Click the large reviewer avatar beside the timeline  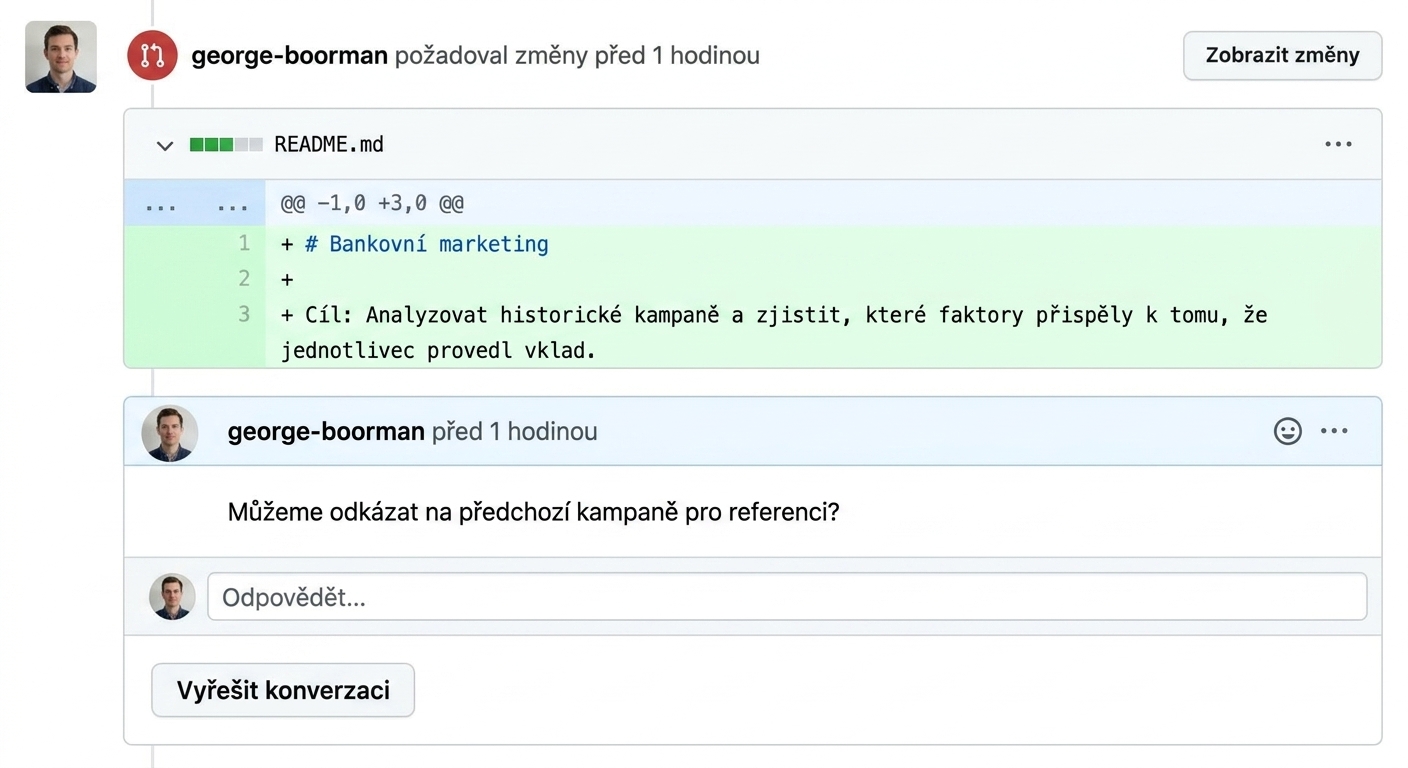pyautogui.click(x=61, y=57)
